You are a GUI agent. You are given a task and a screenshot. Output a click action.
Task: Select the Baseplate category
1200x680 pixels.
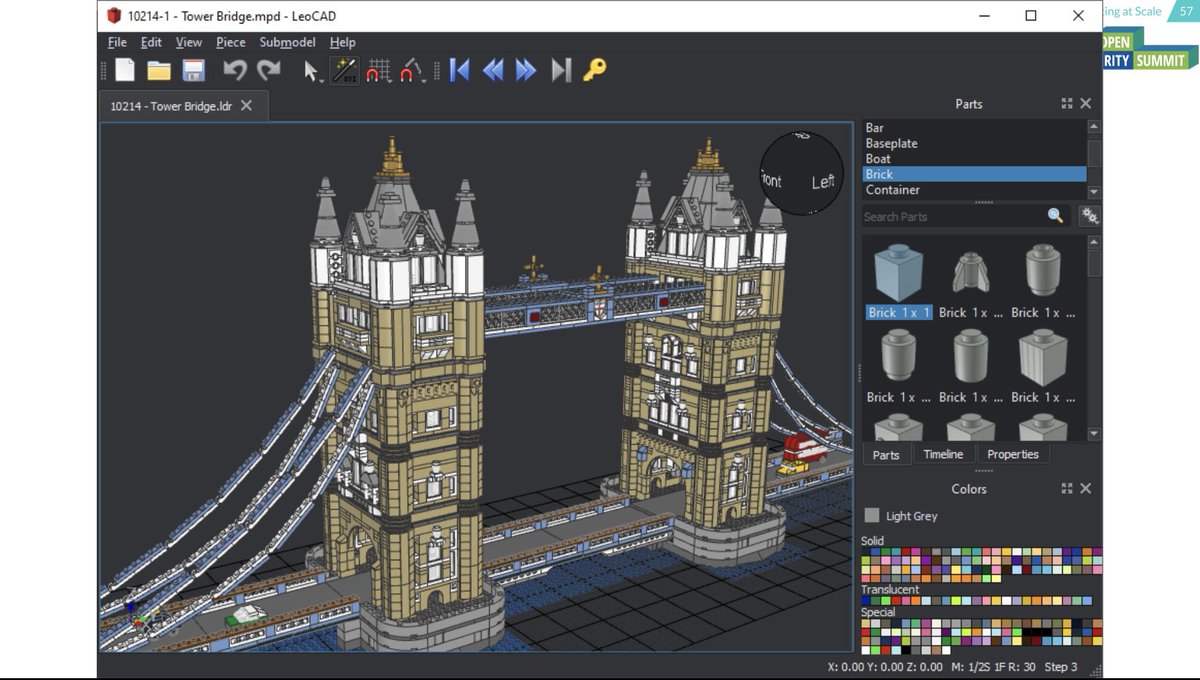974,143
